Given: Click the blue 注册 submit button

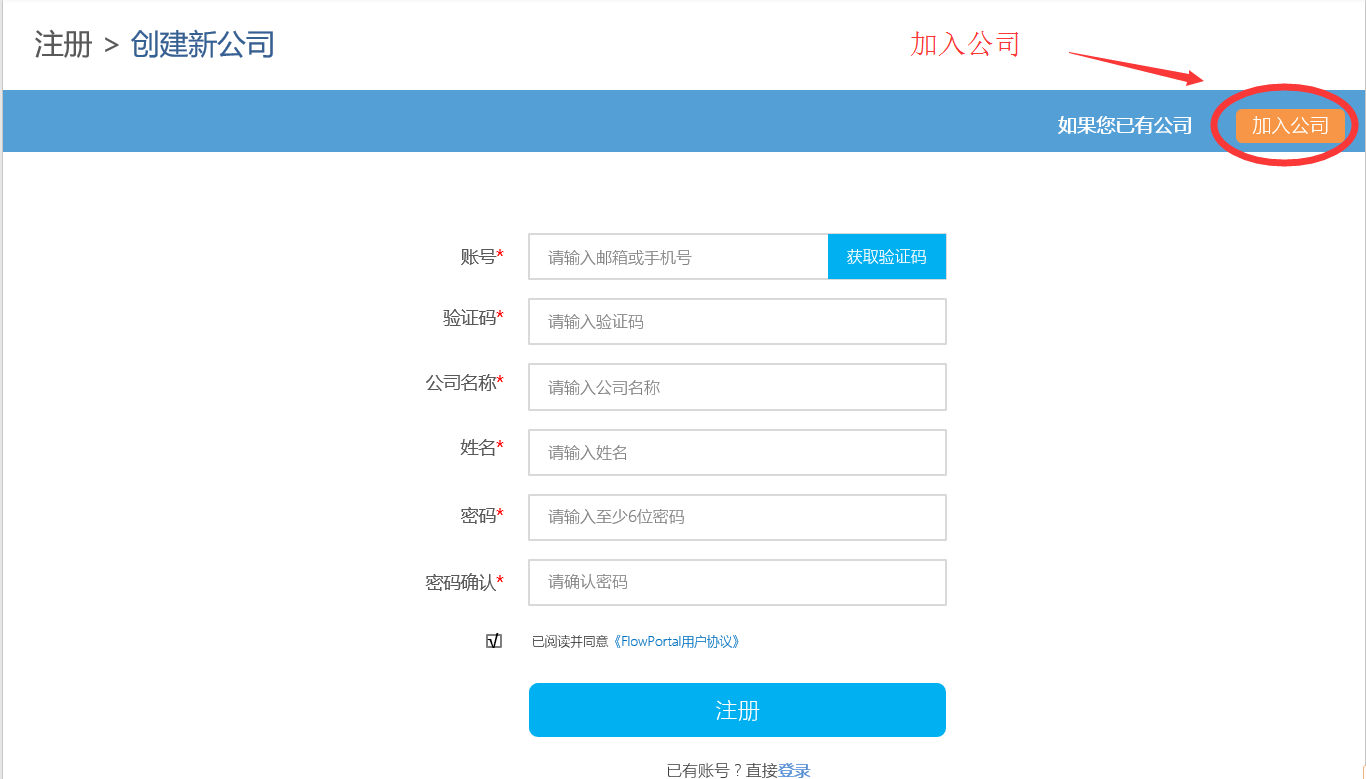Looking at the screenshot, I should (737, 710).
